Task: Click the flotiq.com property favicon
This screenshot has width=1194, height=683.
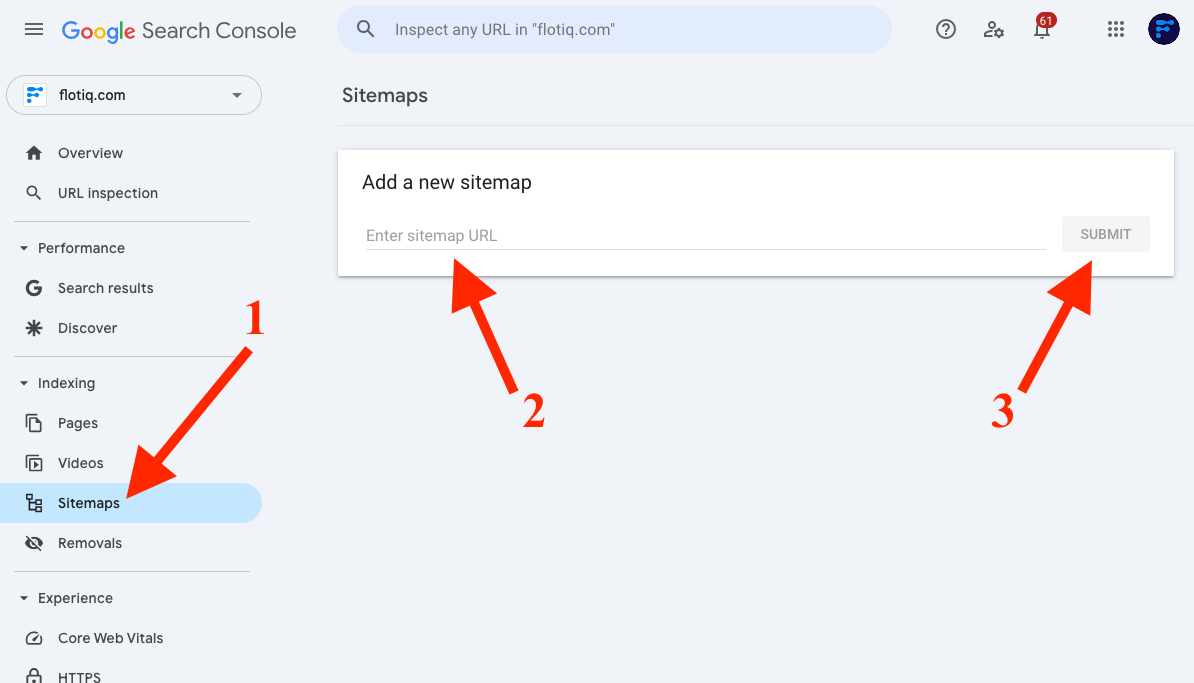Action: point(34,95)
